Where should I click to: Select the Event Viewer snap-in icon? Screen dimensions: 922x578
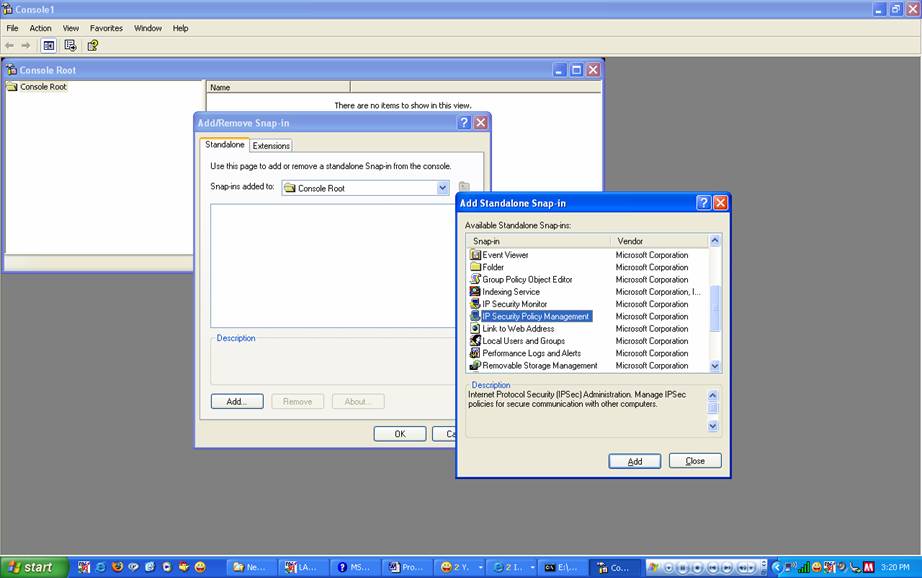click(x=475, y=255)
